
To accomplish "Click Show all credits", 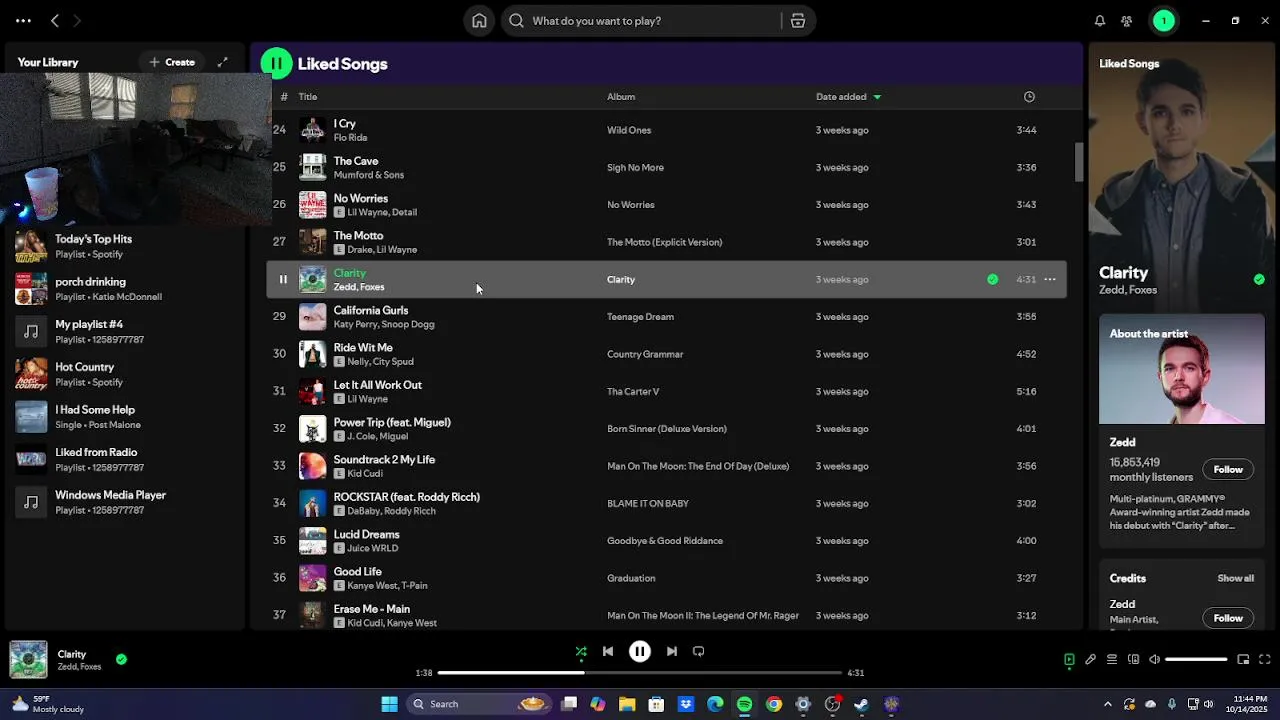I will [1236, 579].
